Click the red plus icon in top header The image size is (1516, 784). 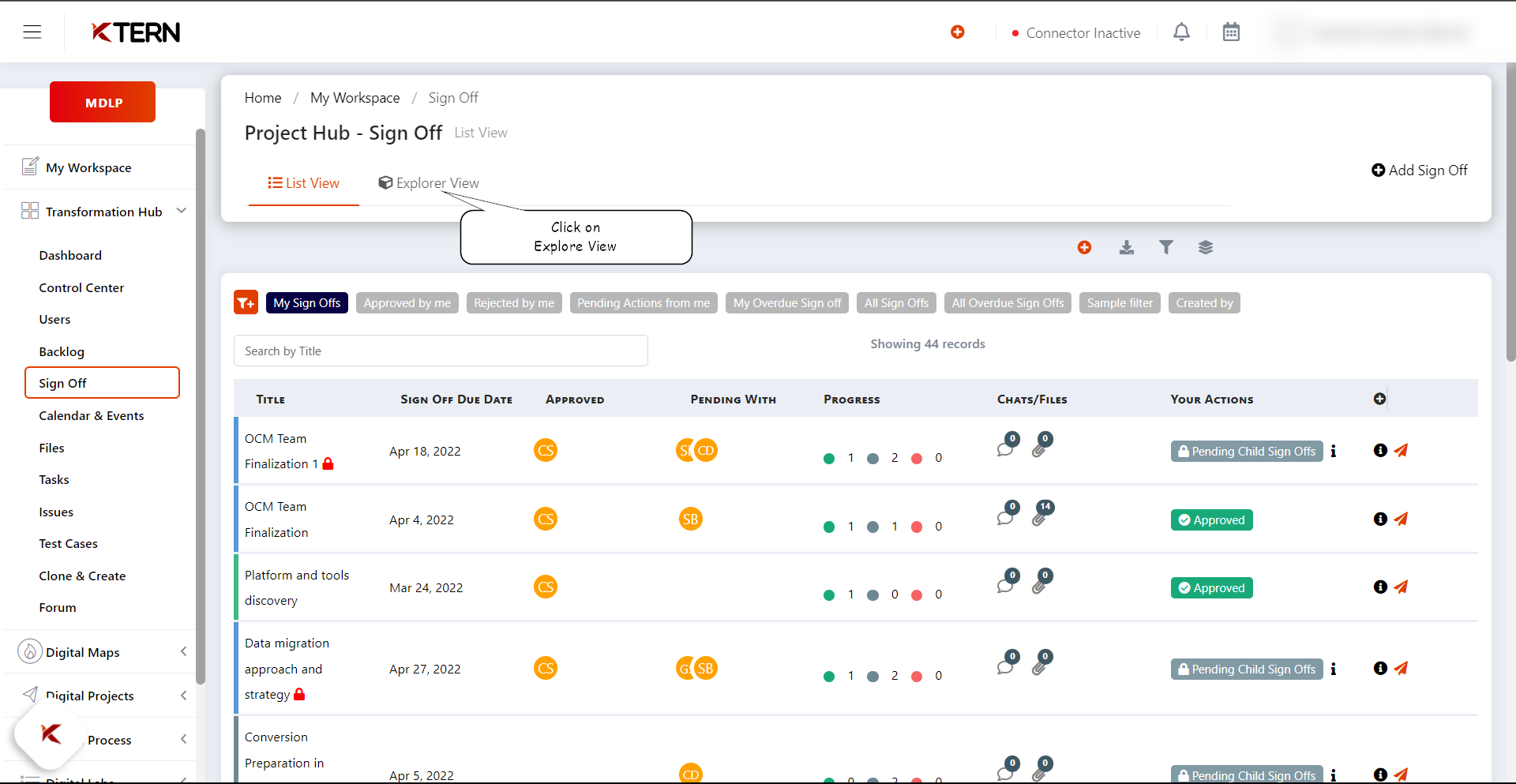[x=957, y=32]
